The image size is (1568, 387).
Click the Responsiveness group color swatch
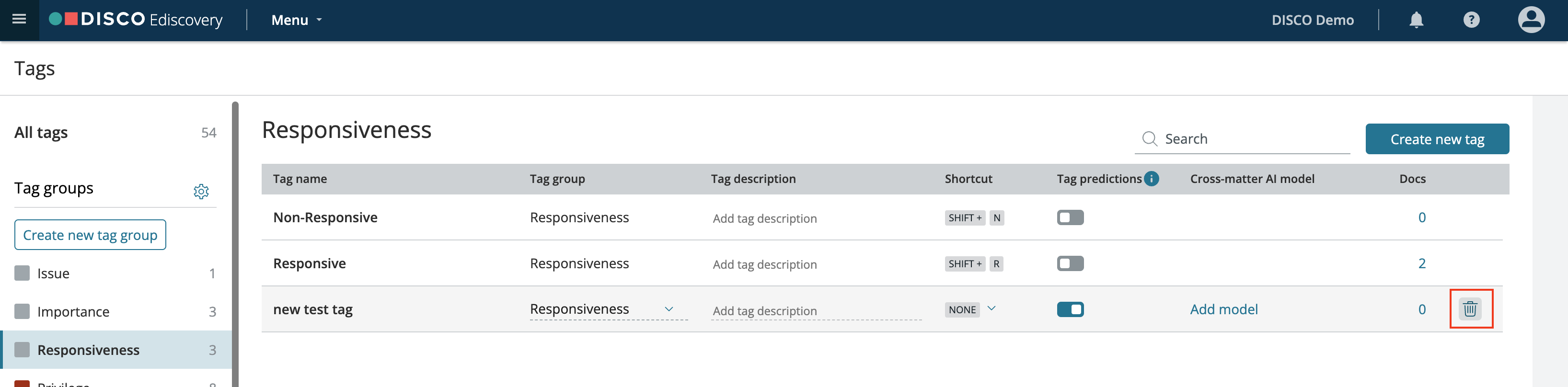coord(22,349)
